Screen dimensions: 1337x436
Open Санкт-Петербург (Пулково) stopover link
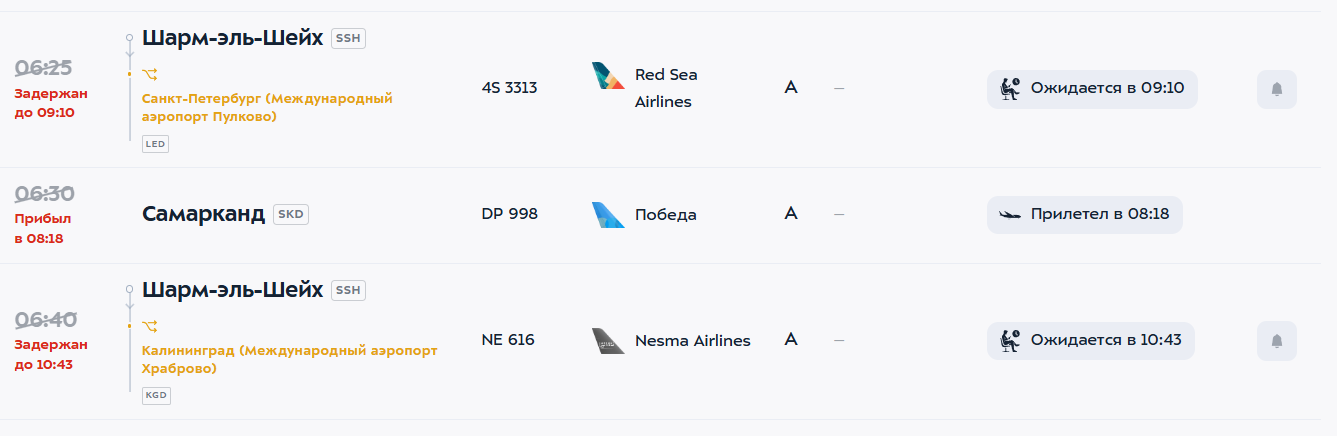tap(267, 108)
